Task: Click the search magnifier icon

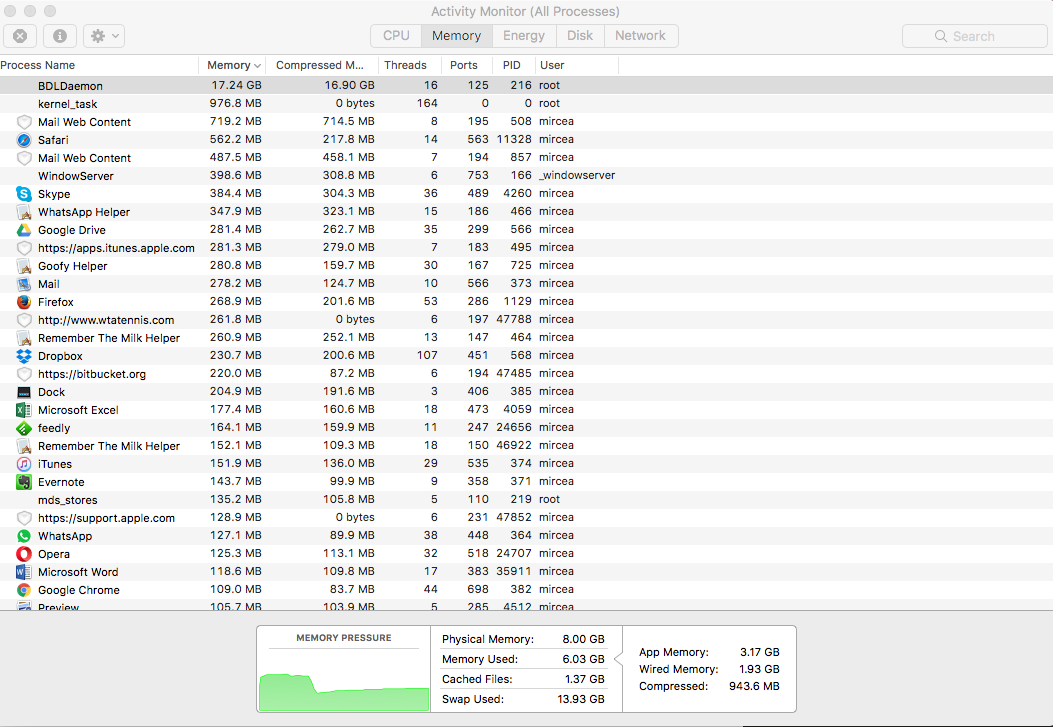Action: click(941, 36)
